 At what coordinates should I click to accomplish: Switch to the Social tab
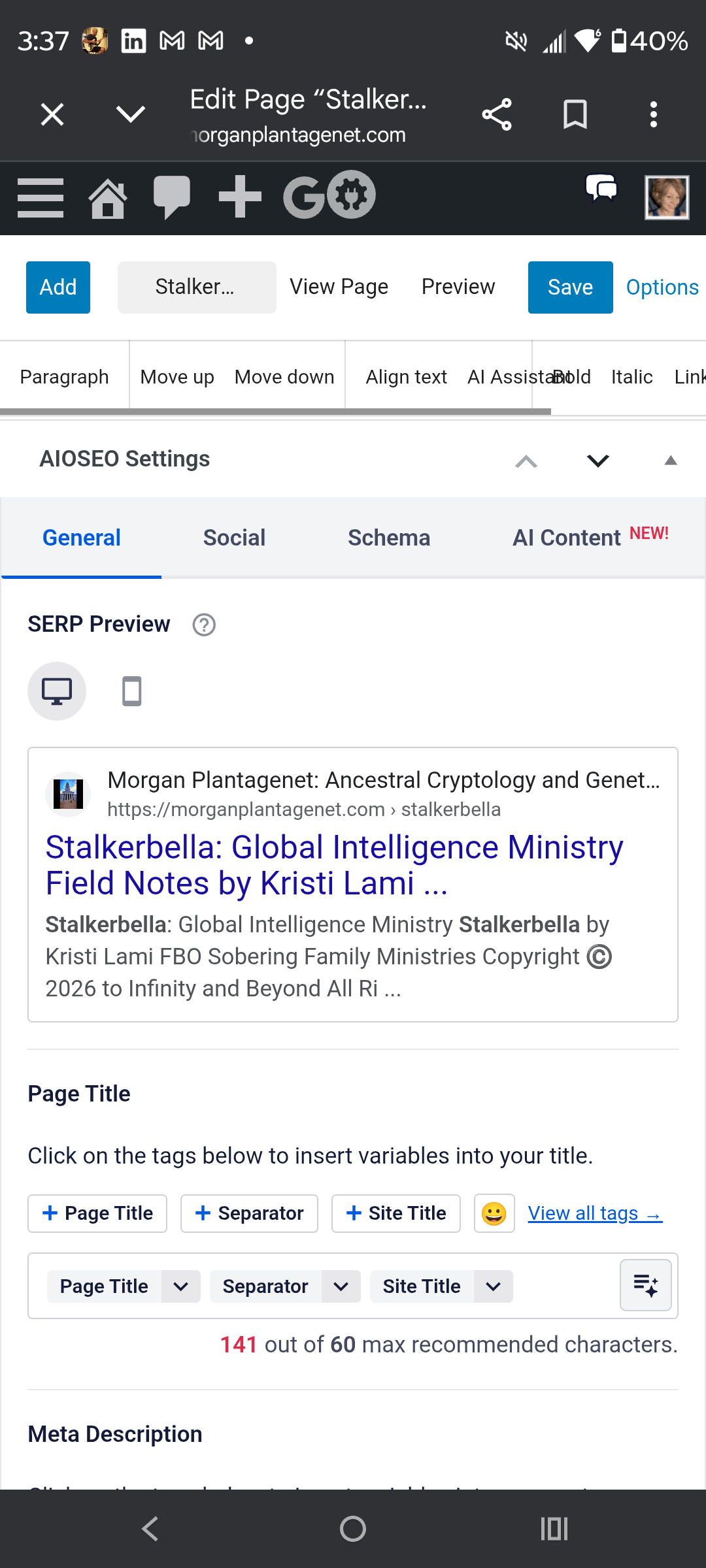tap(234, 537)
